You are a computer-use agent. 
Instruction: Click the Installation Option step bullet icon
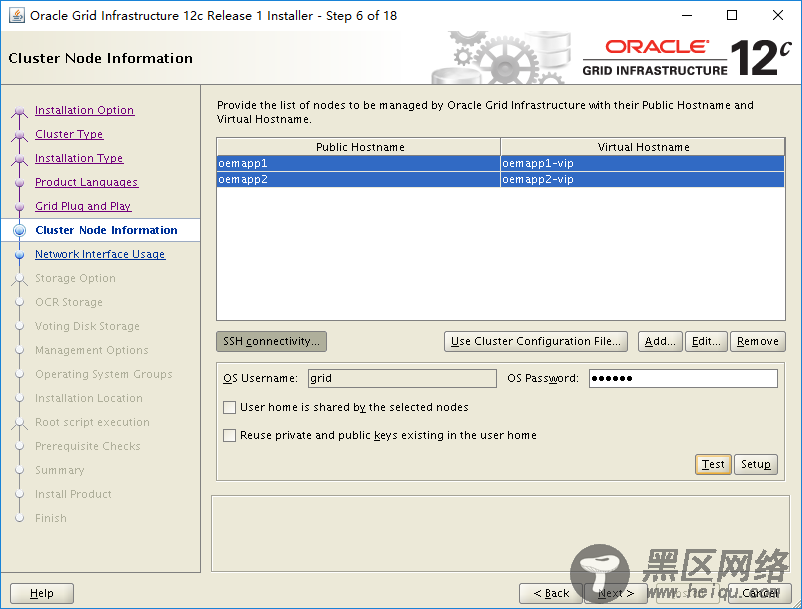pyautogui.click(x=19, y=110)
